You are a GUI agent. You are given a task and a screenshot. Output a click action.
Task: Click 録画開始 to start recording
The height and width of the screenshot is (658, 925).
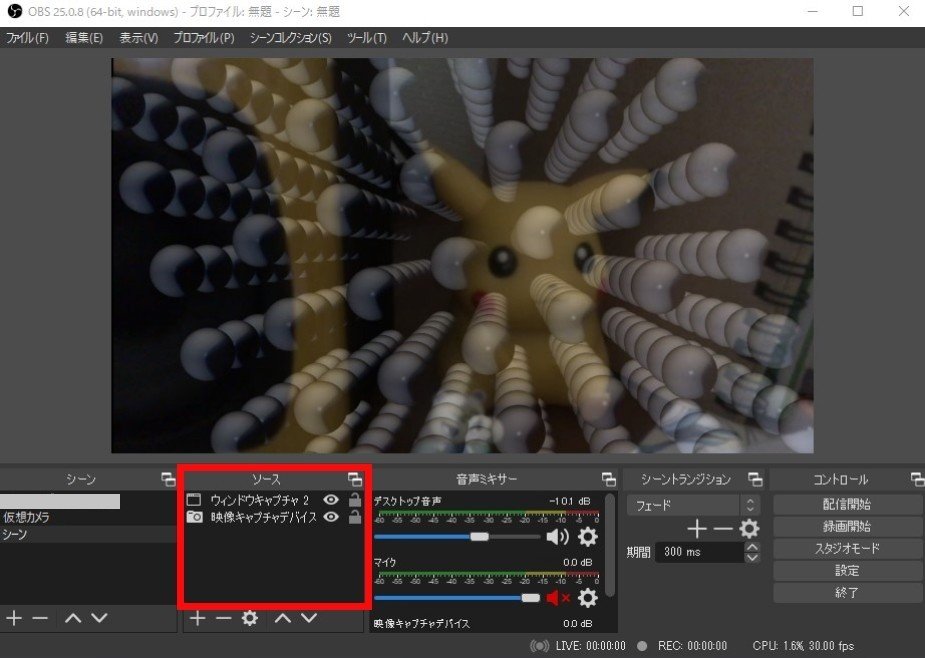[847, 526]
